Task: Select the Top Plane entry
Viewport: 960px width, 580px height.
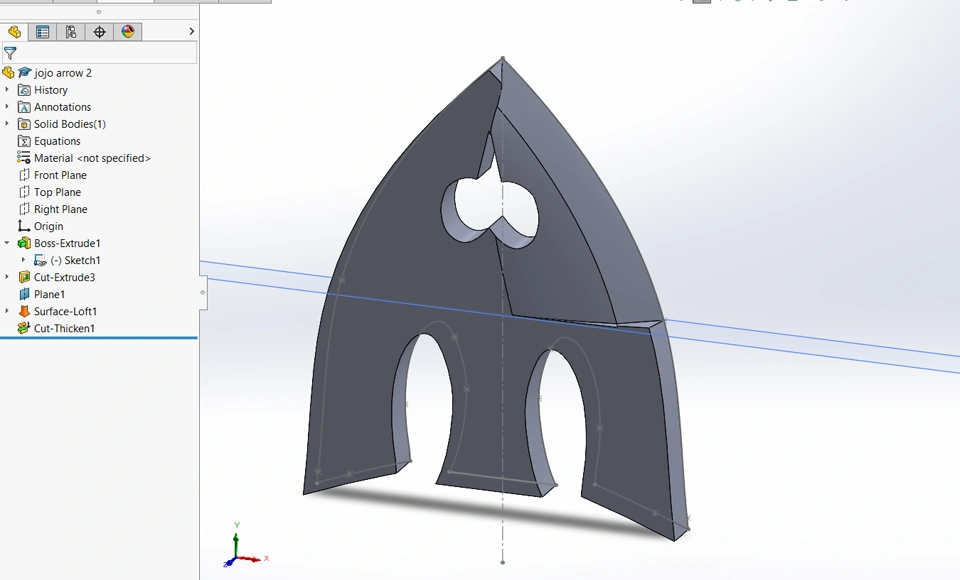Action: pyautogui.click(x=58, y=192)
